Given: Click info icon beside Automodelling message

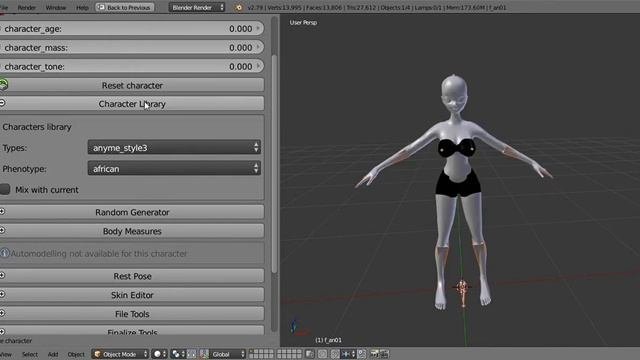Looking at the screenshot, I should (4, 253).
